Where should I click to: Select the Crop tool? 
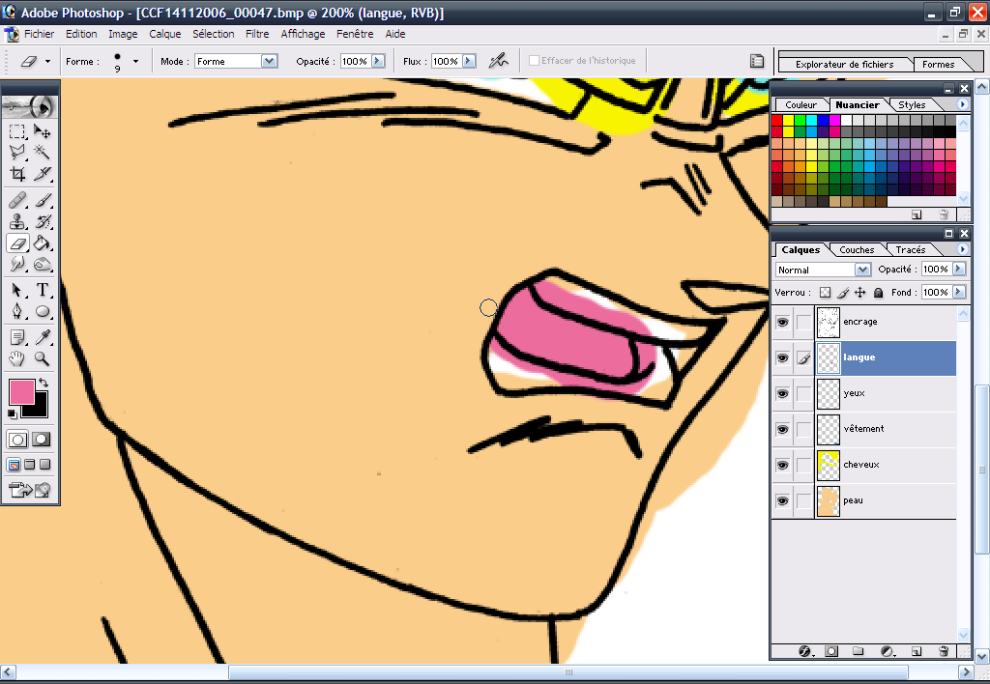point(17,174)
